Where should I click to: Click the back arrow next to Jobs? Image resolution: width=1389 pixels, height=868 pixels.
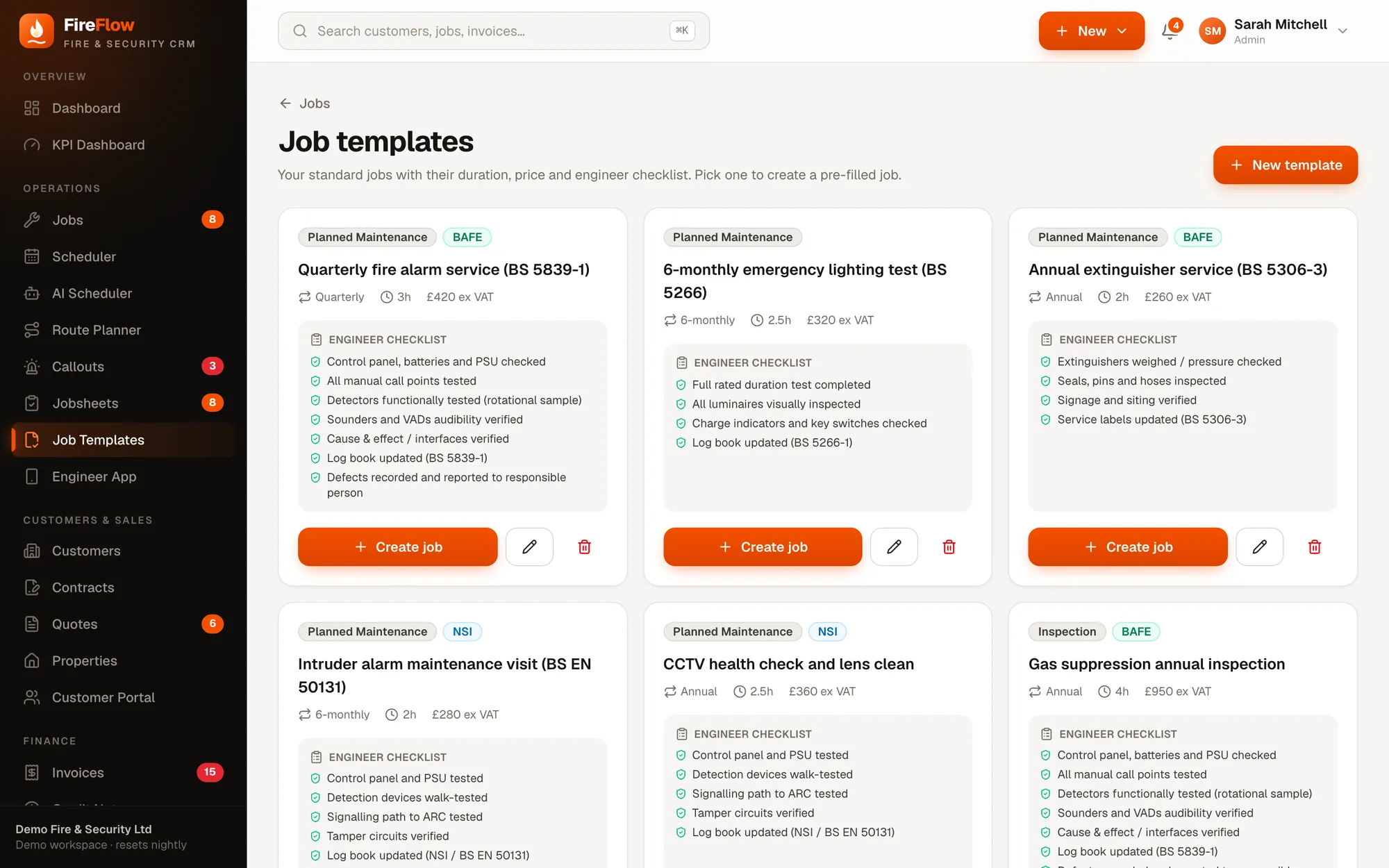[x=285, y=103]
